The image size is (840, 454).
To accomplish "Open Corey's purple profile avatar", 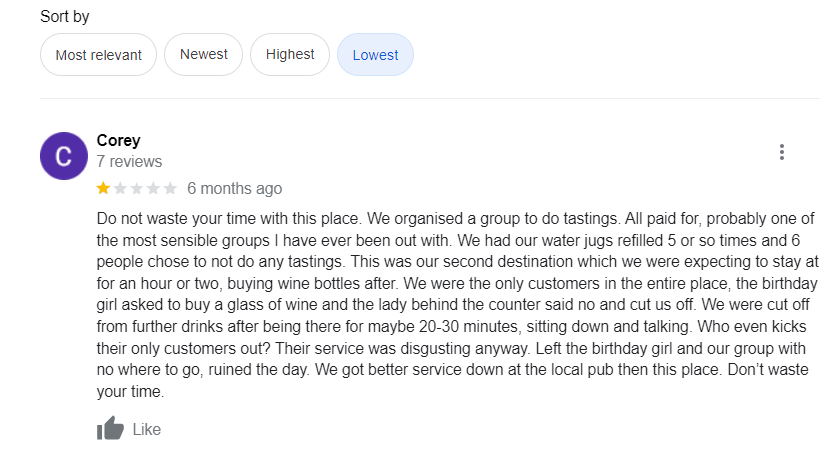I will tap(63, 156).
